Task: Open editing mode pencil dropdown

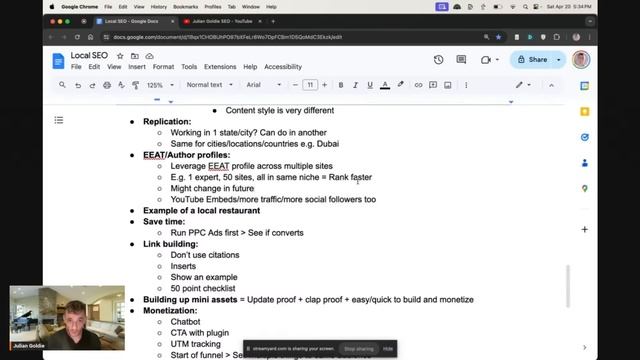Action: 523,85
